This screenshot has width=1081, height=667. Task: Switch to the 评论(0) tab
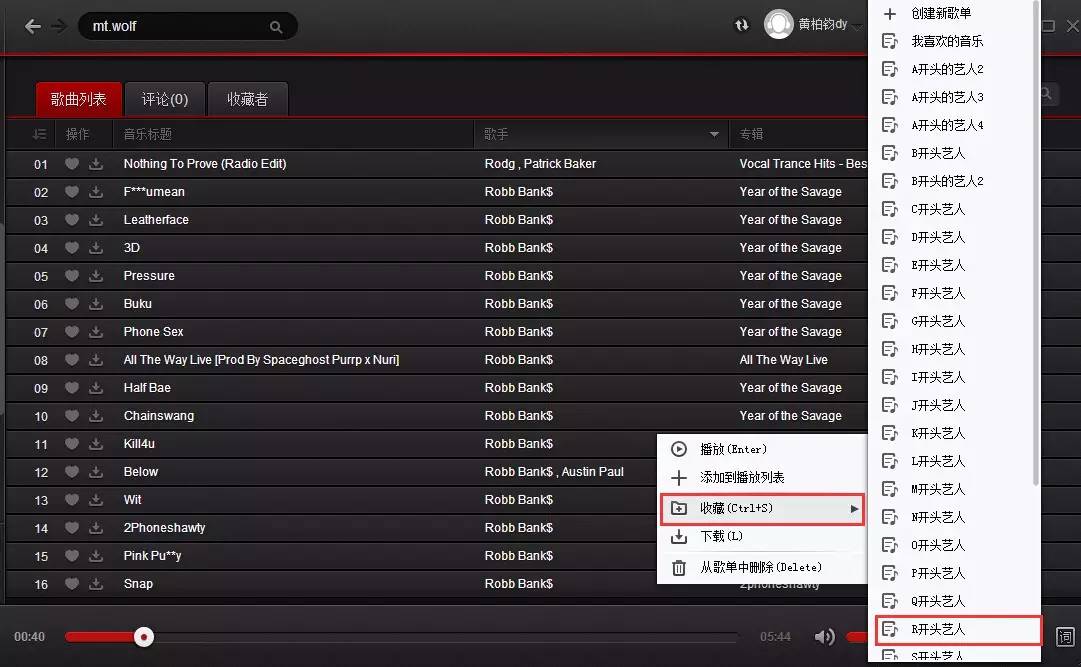(x=165, y=99)
